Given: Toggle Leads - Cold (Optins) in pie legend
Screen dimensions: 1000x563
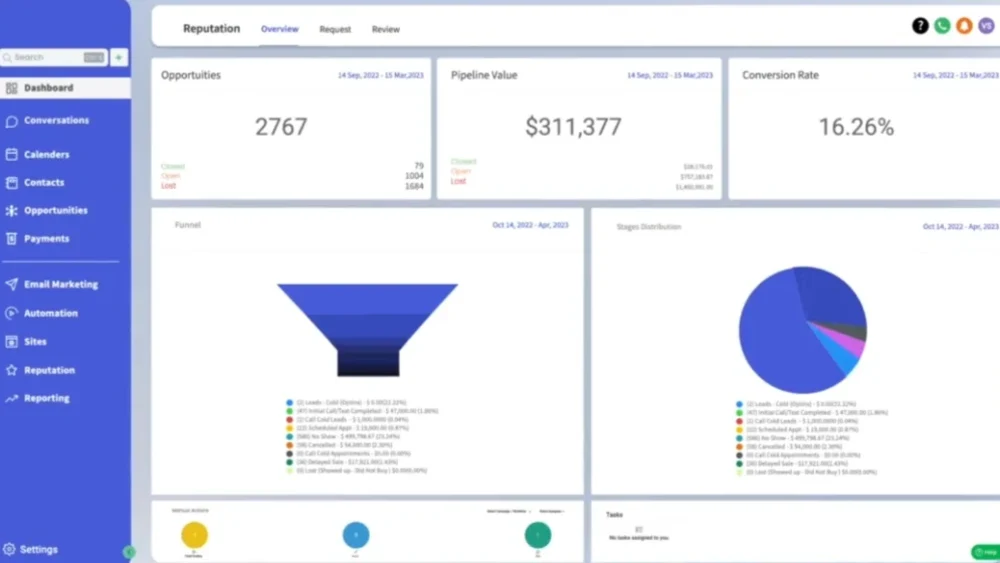Looking at the screenshot, I should [x=796, y=404].
